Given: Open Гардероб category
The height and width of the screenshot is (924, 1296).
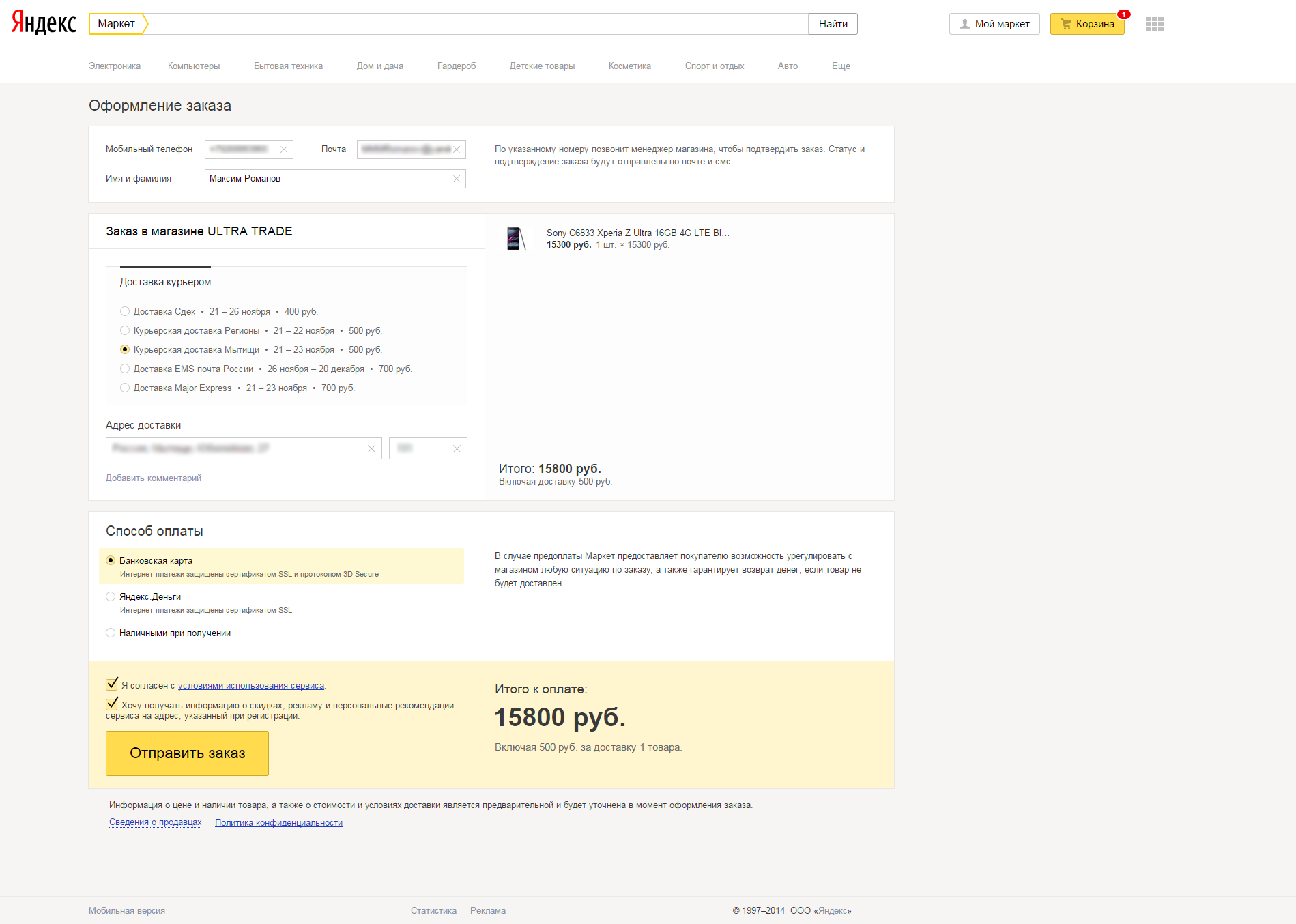Looking at the screenshot, I should click(x=457, y=66).
